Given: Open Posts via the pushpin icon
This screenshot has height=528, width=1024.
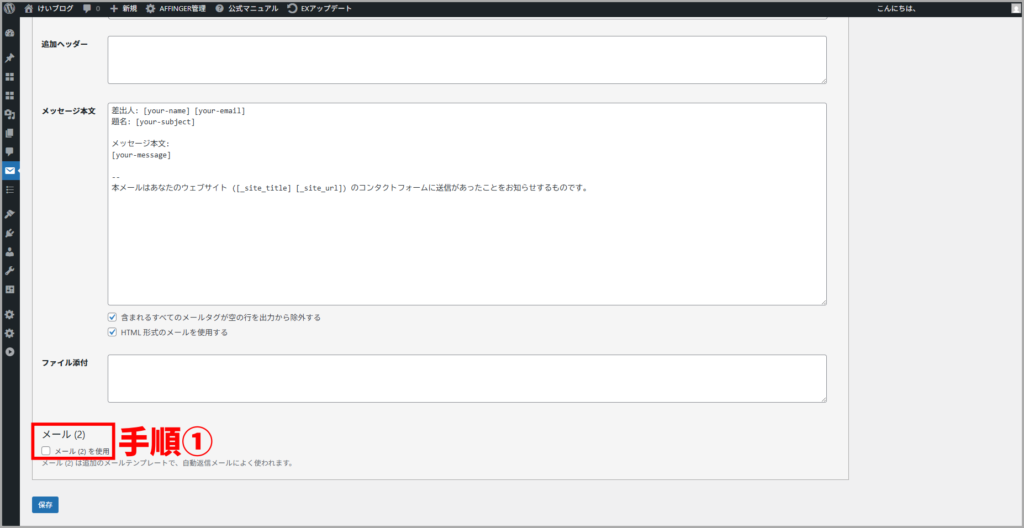Looking at the screenshot, I should pyautogui.click(x=10, y=58).
